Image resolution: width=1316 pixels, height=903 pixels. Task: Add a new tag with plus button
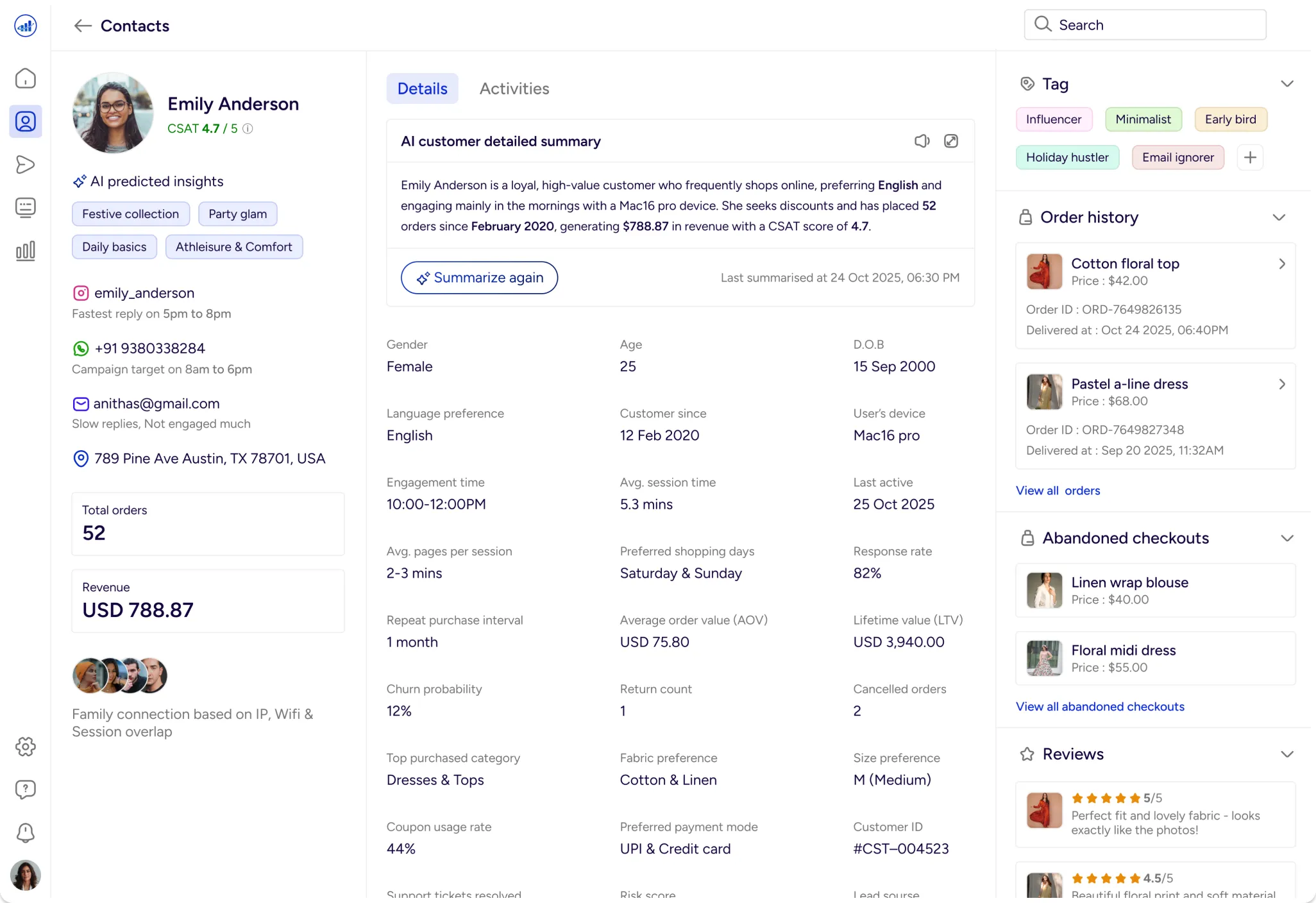coord(1250,158)
